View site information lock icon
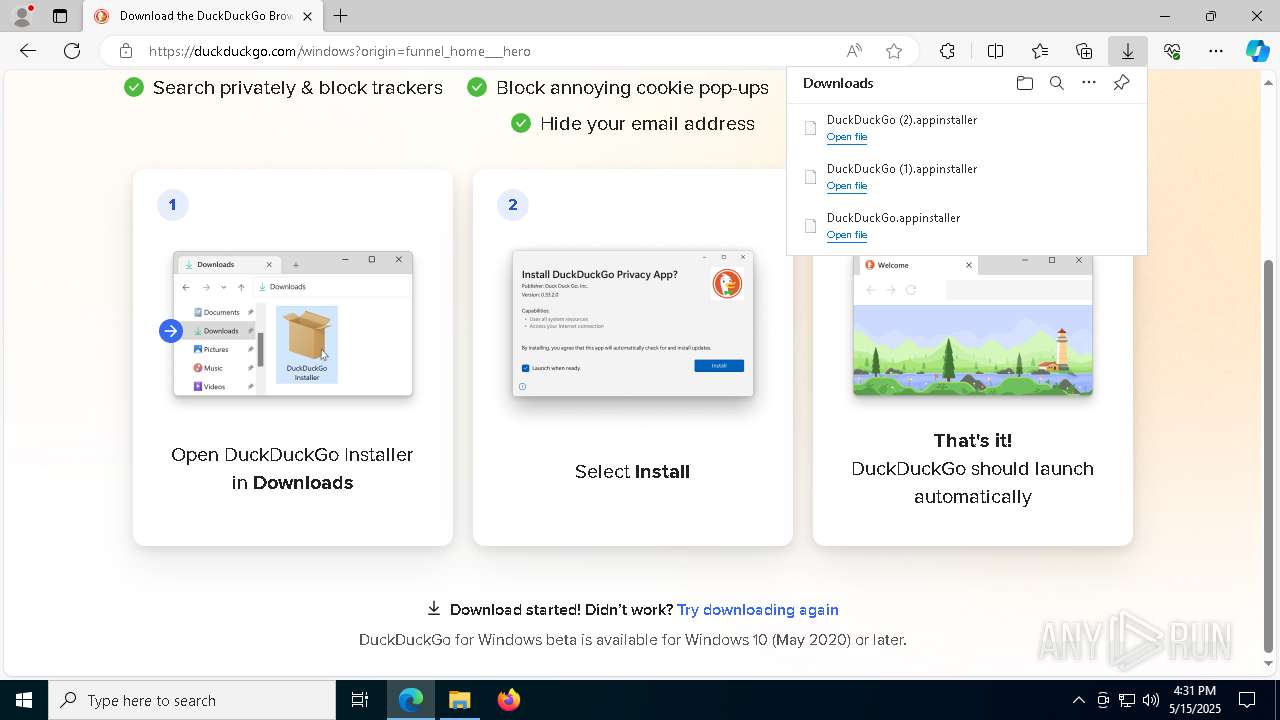This screenshot has height=720, width=1280. (125, 51)
